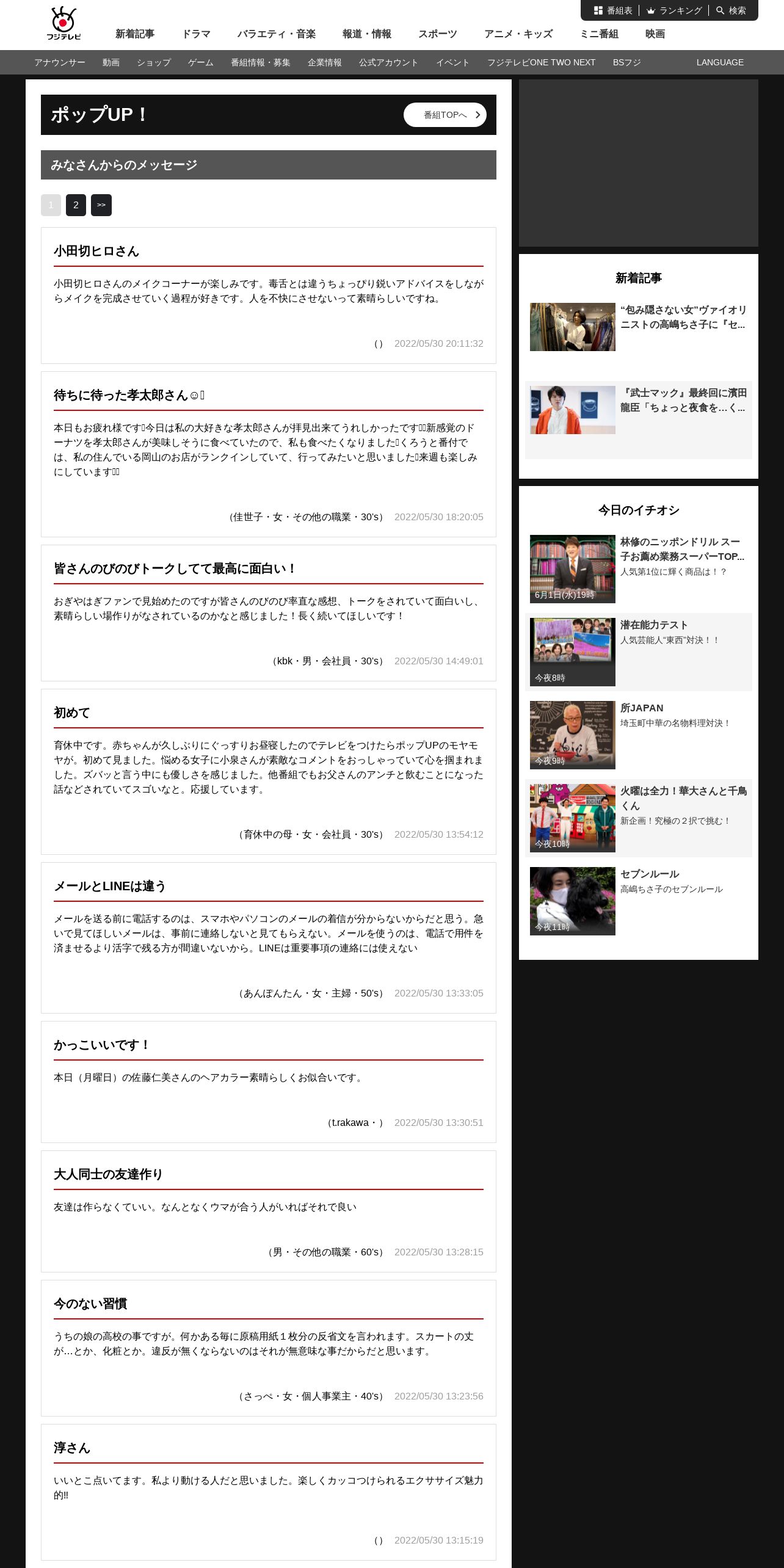Viewport: 784px width, 1568px height.
Task: Open the 映画 menu
Action: [x=655, y=34]
